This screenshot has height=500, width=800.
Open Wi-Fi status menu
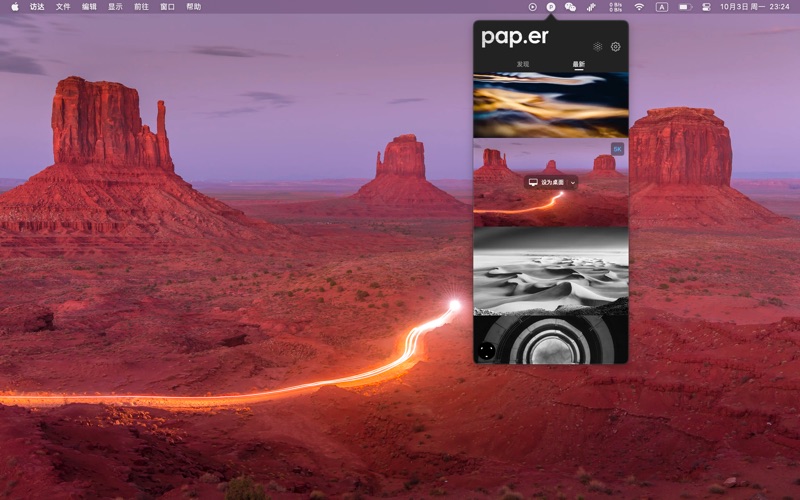pyautogui.click(x=639, y=7)
